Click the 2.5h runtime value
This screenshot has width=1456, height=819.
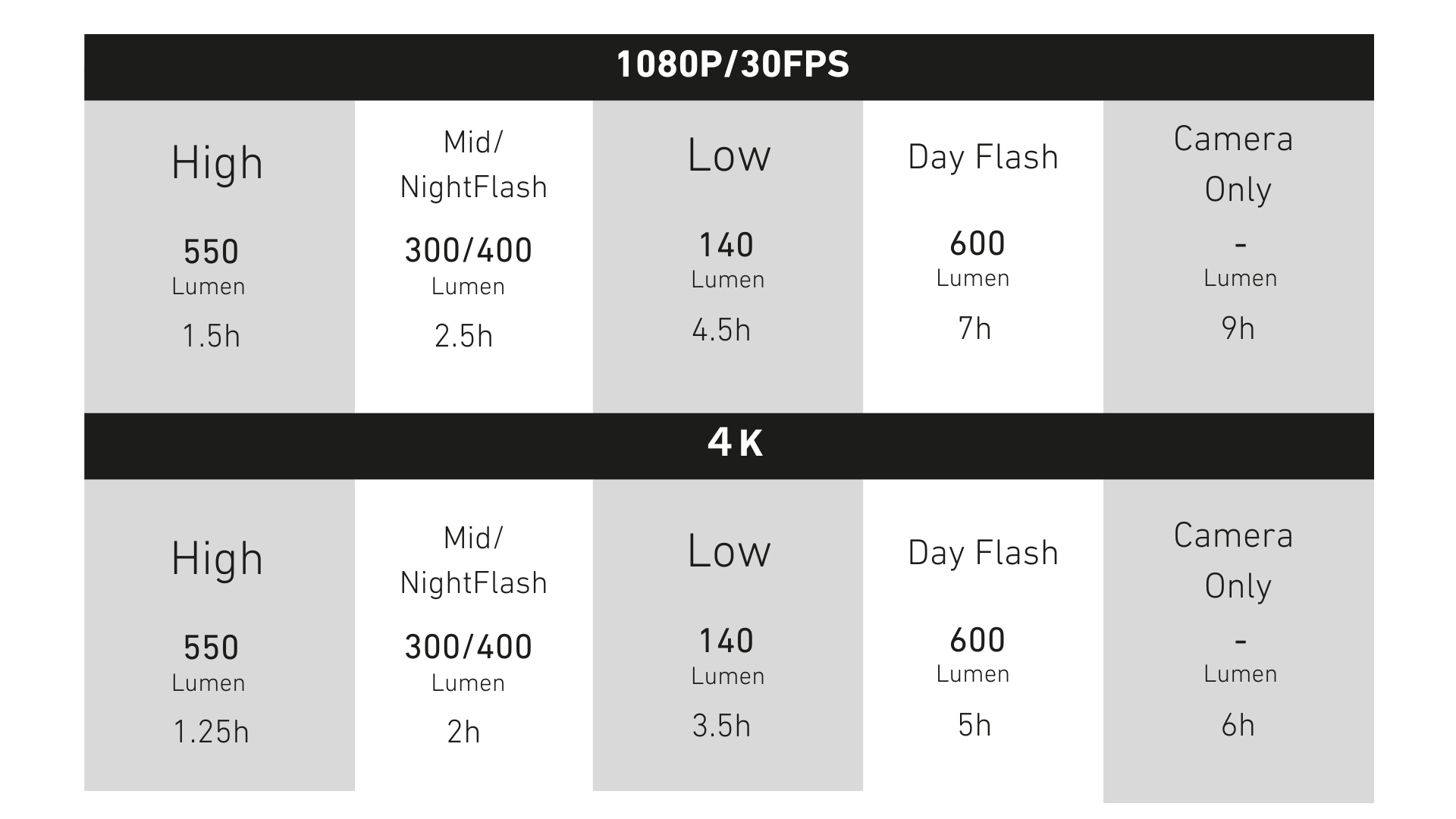pyautogui.click(x=463, y=336)
